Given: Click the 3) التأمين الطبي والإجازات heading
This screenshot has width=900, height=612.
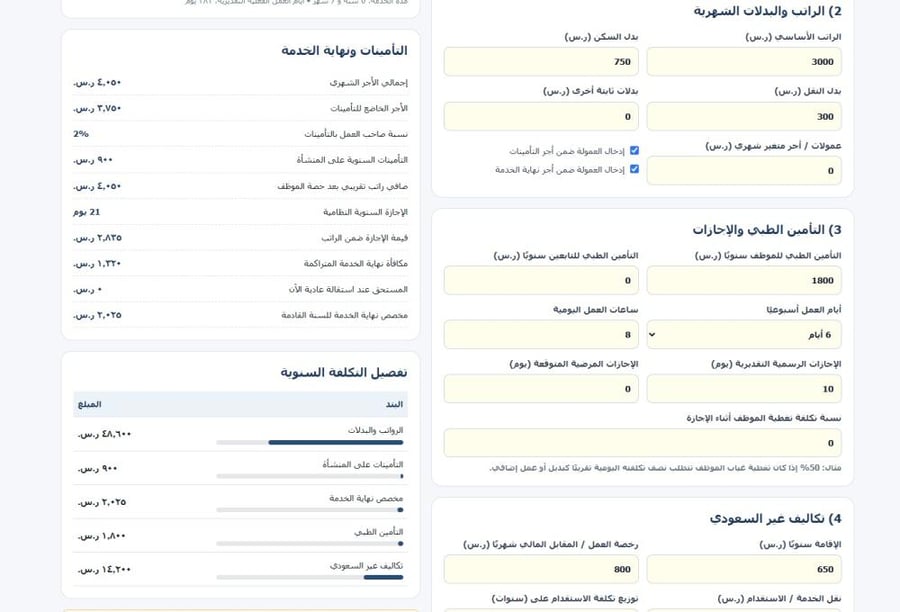Looking at the screenshot, I should click(767, 230).
